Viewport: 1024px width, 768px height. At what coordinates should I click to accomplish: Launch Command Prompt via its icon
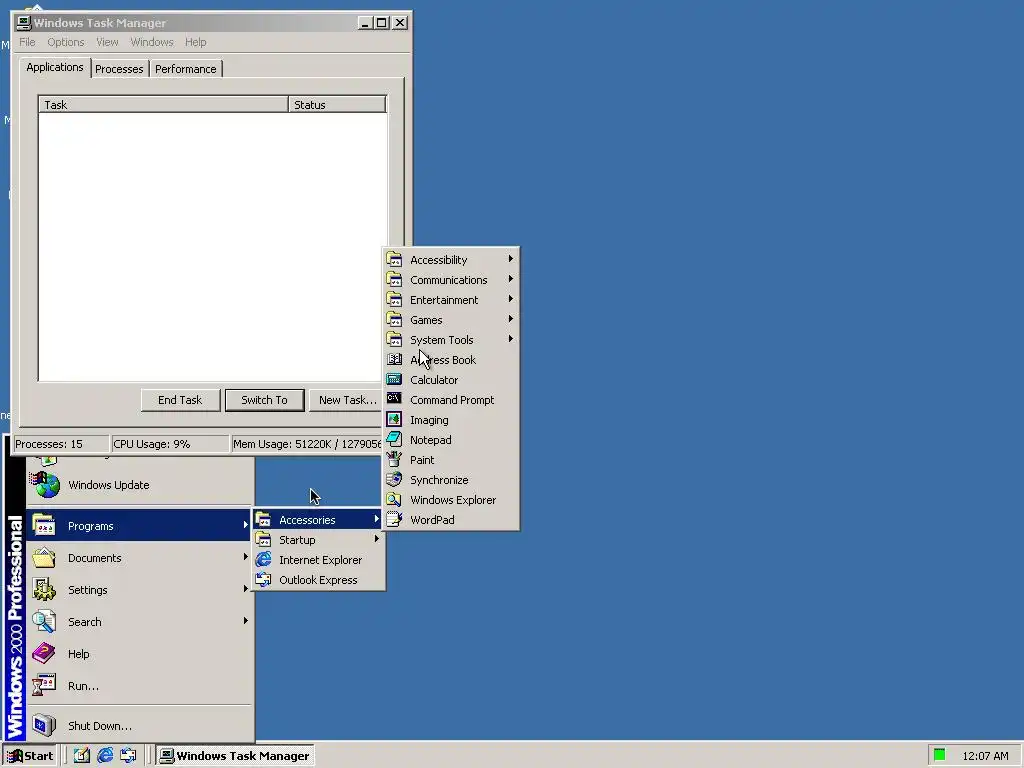click(394, 399)
